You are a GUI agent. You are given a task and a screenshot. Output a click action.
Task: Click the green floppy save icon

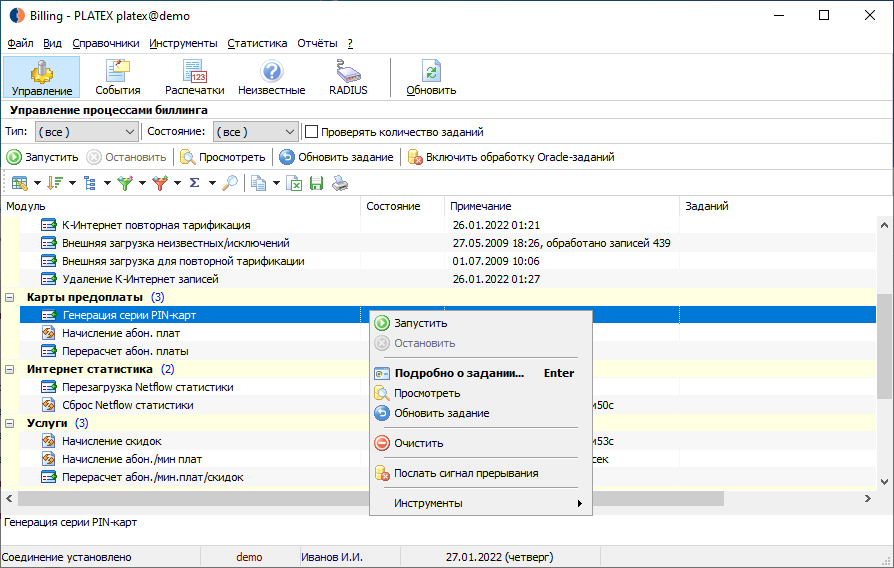pyautogui.click(x=316, y=183)
